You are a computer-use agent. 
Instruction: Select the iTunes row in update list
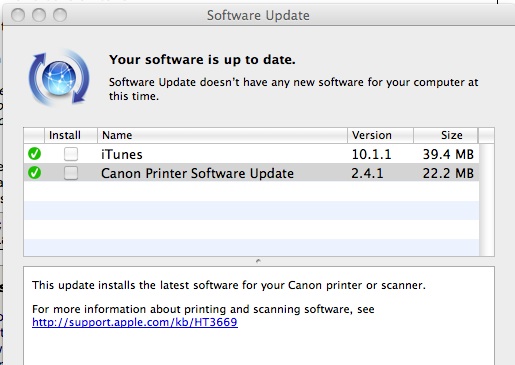pos(251,154)
